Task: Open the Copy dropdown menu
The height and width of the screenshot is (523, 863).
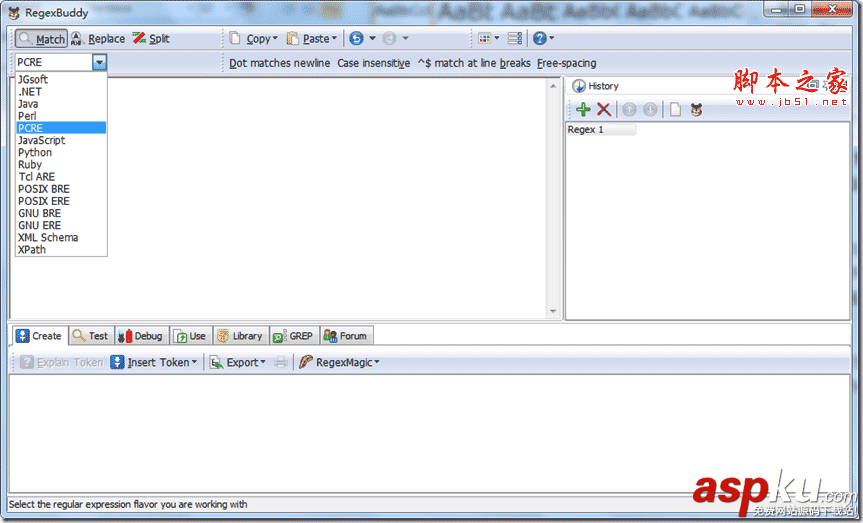Action: (x=253, y=39)
